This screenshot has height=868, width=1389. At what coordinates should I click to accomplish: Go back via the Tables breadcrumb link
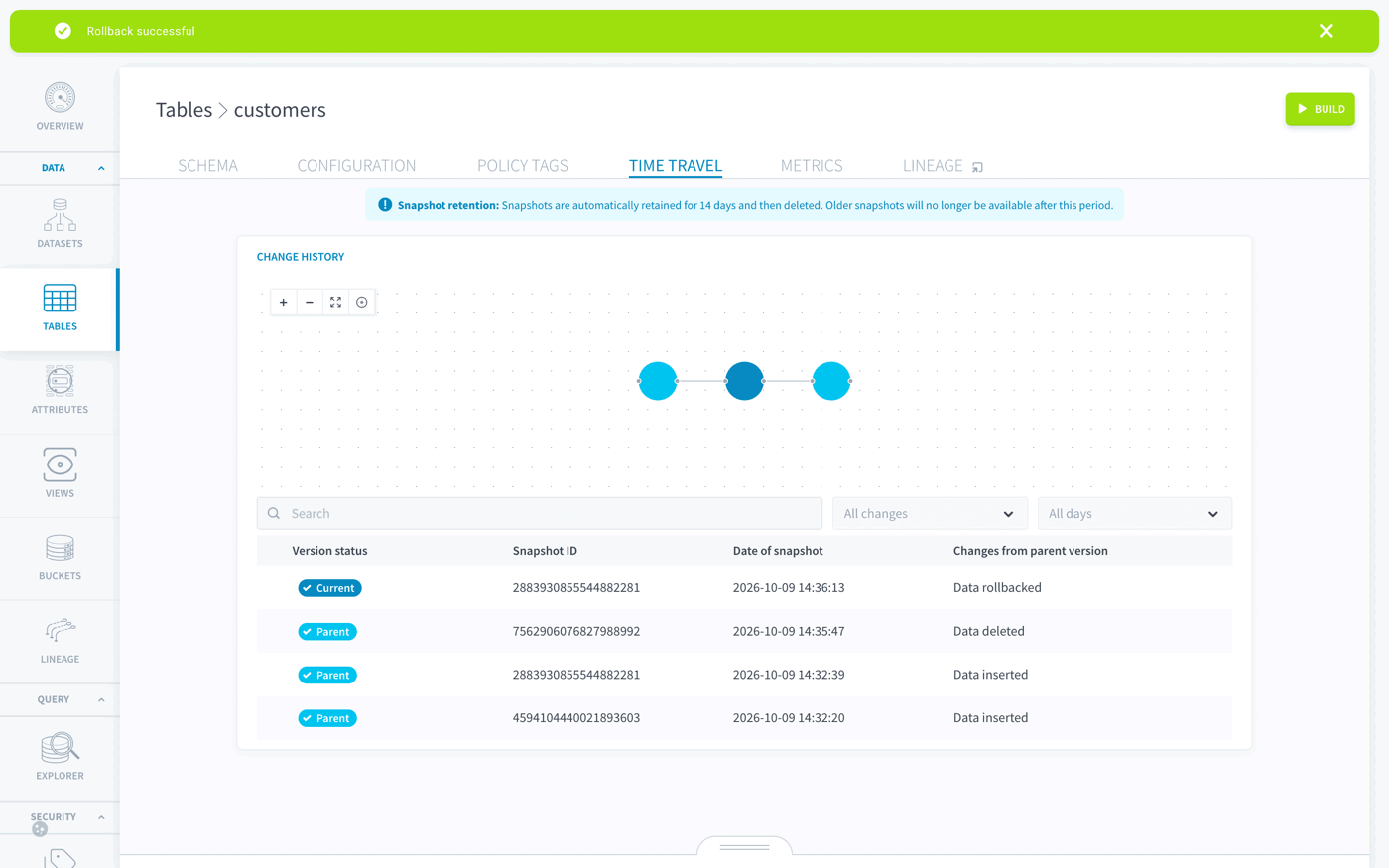click(x=184, y=110)
